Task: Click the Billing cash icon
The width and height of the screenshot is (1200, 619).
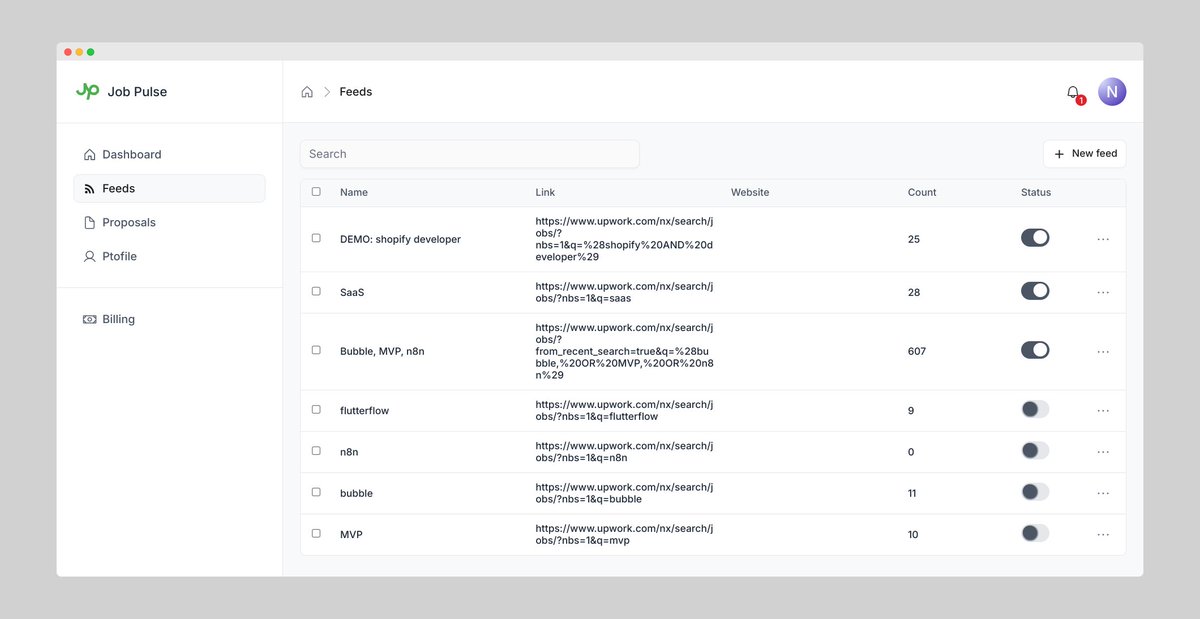Action: [90, 320]
